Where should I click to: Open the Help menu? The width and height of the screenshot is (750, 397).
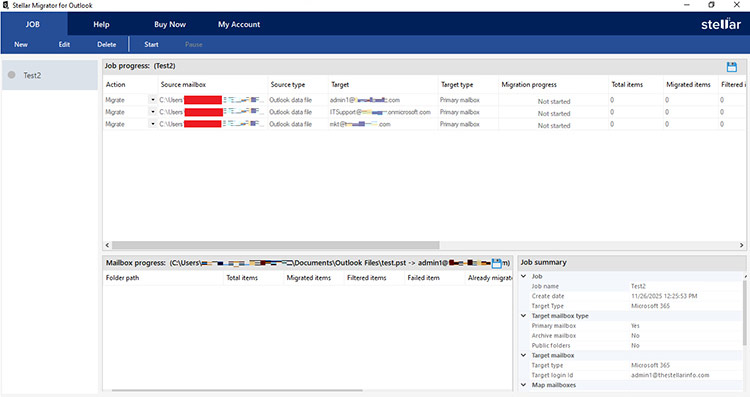click(101, 24)
